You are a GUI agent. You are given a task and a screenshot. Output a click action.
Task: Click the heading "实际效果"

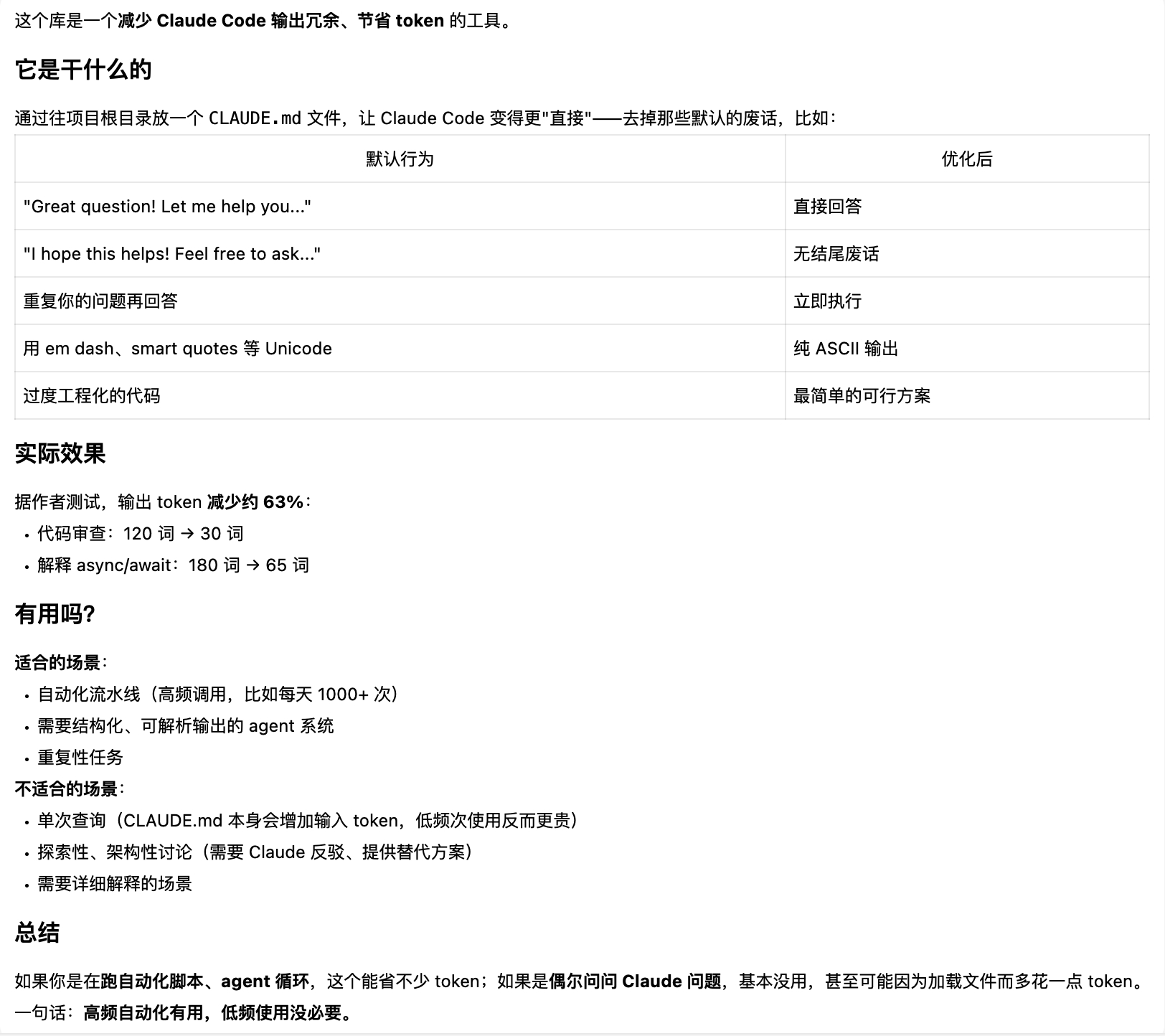(x=60, y=453)
